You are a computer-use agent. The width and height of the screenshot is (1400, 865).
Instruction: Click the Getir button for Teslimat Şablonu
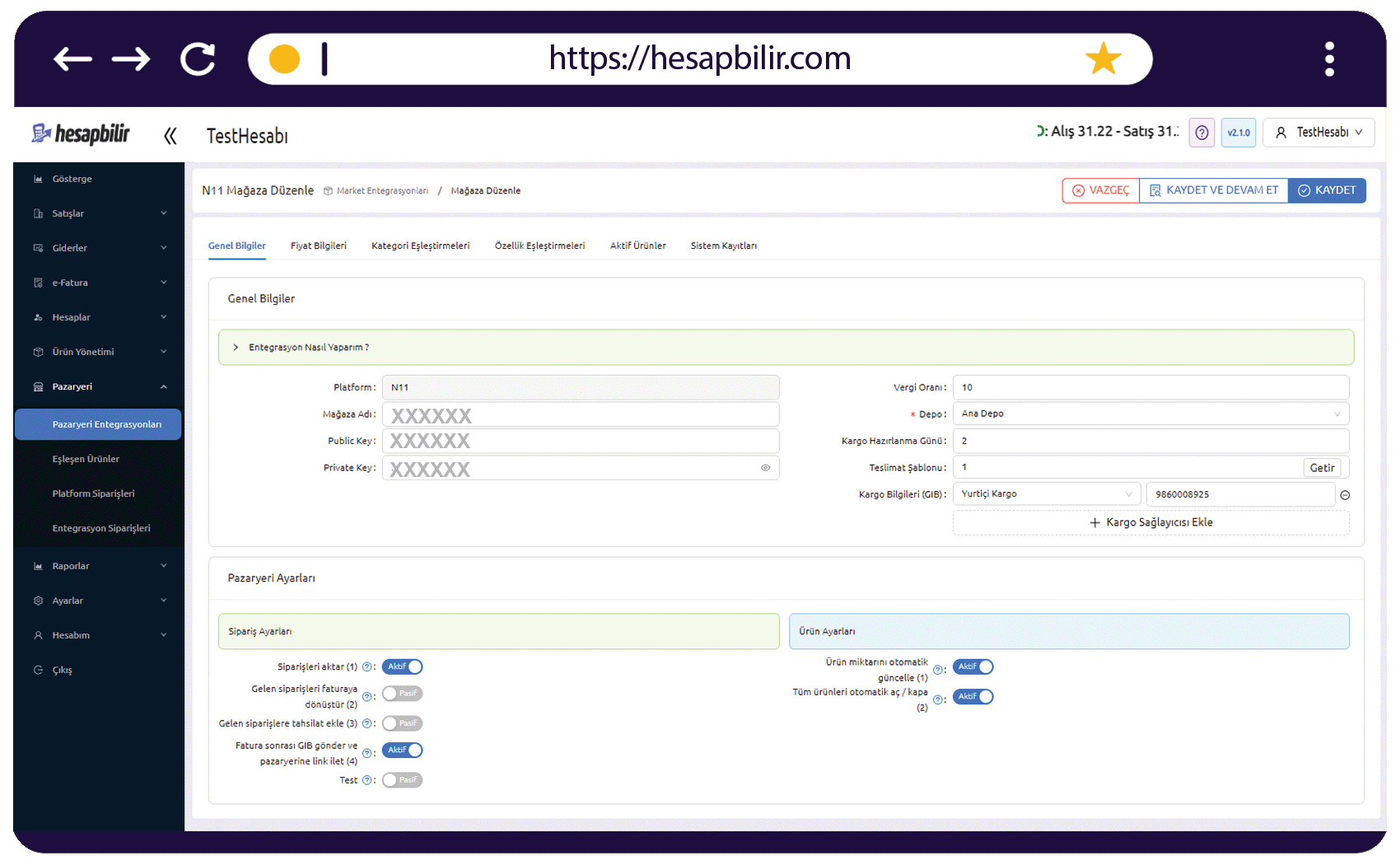click(x=1322, y=468)
